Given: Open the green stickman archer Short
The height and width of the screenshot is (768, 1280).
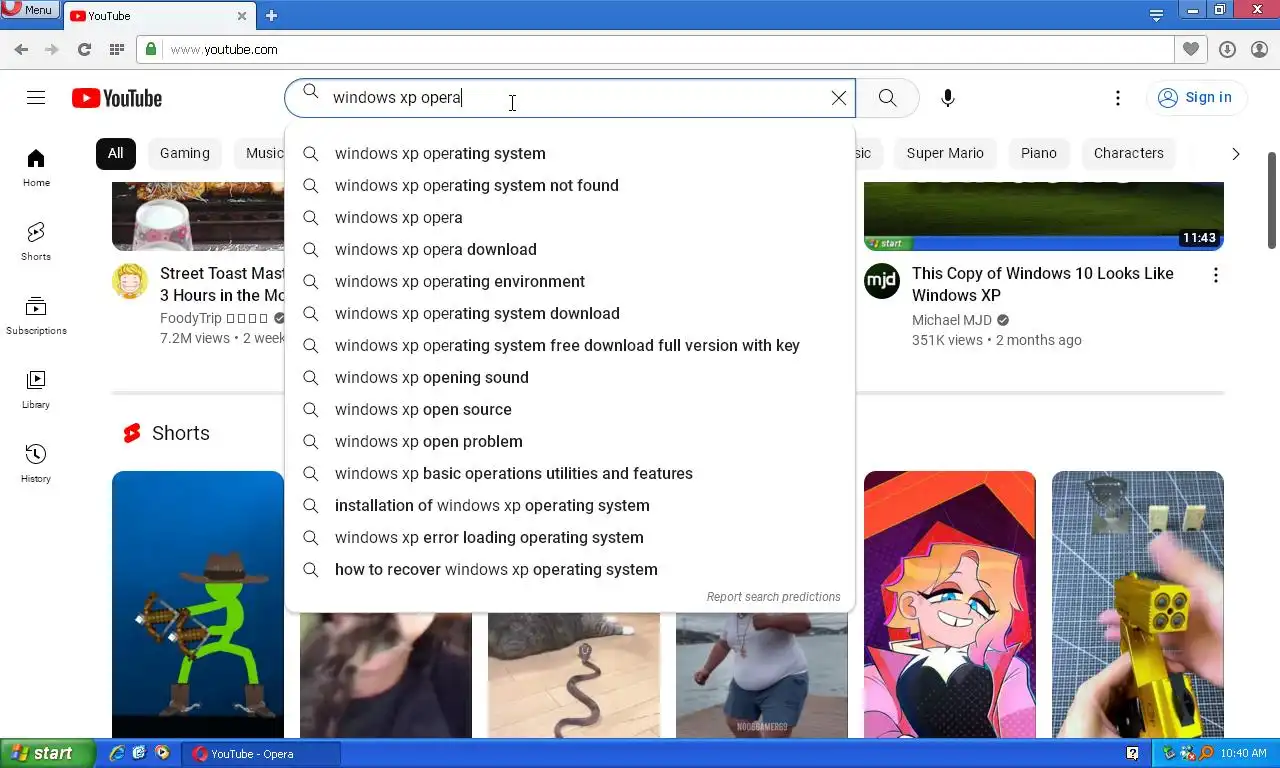Looking at the screenshot, I should 198,604.
